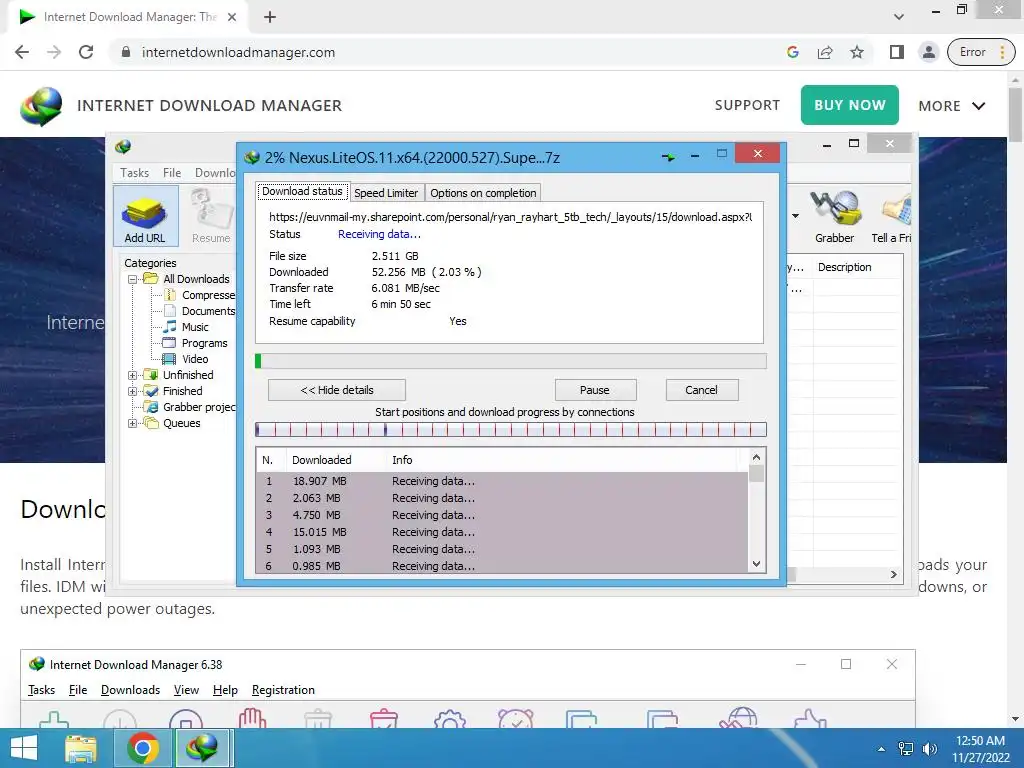
Task: Open the File menu in IDM window
Action: (x=172, y=172)
